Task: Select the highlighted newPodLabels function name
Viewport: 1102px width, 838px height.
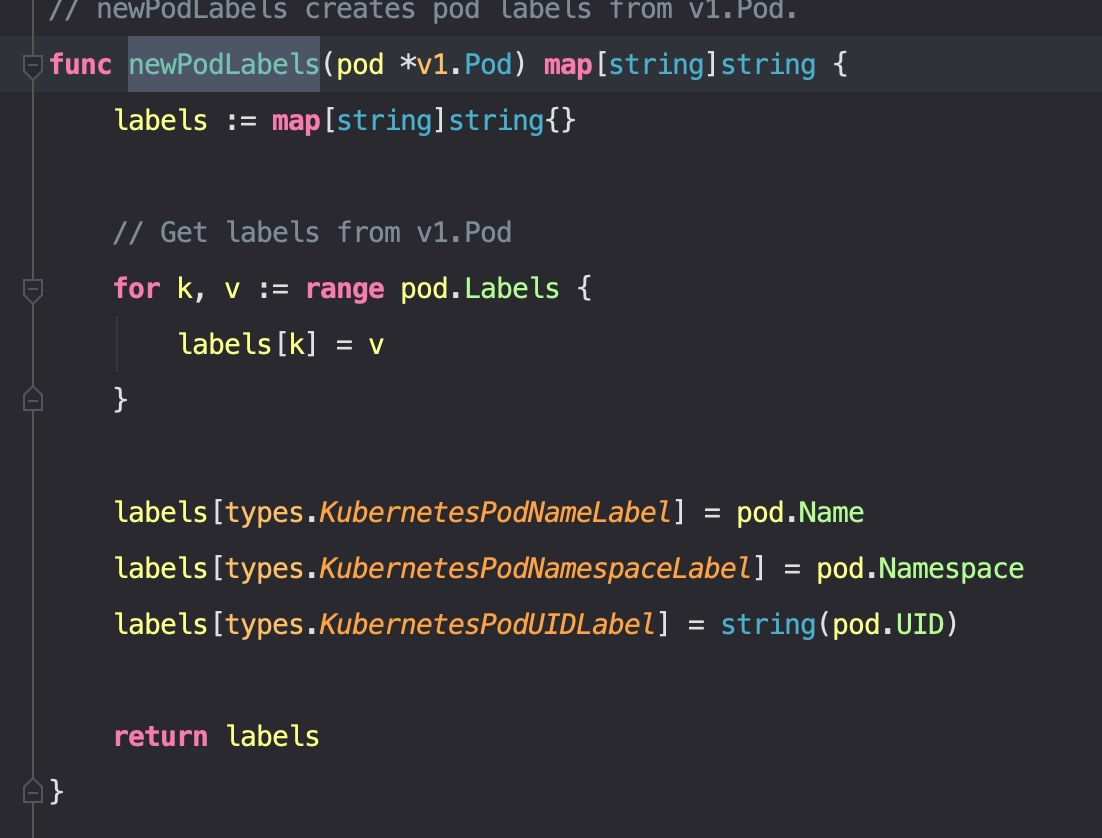Action: (223, 65)
